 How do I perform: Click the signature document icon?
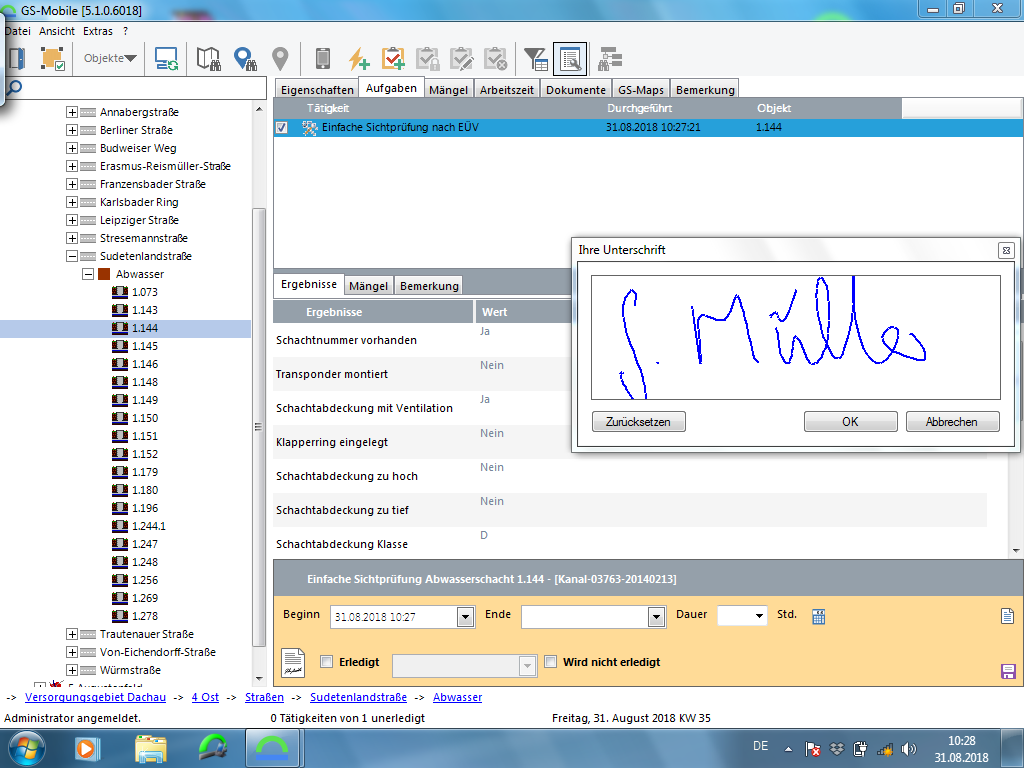pos(292,662)
